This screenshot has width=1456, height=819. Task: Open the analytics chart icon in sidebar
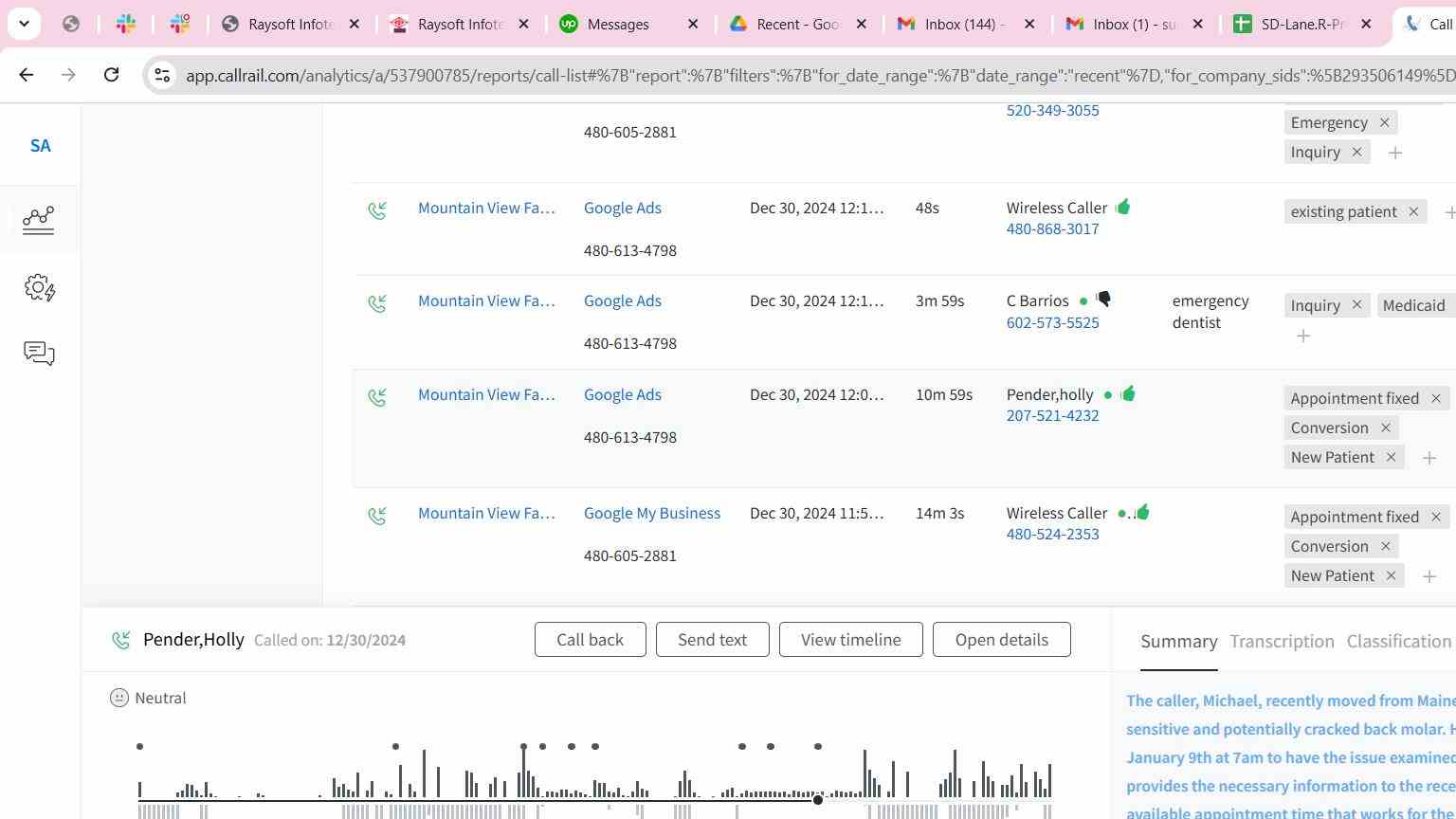[x=39, y=220]
